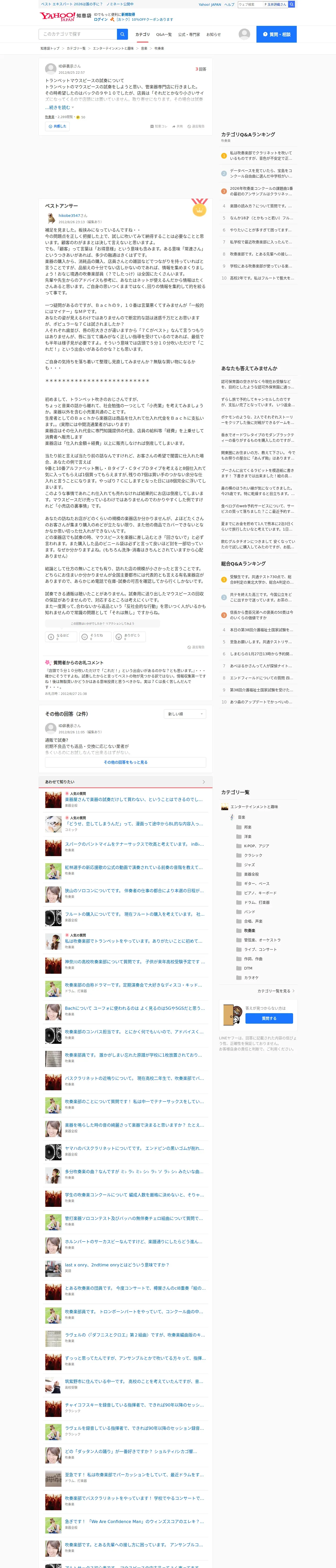The image size is (336, 1568).
Task: Open related question バスクラリネットの近鳴りについて
Action: pos(134,1078)
